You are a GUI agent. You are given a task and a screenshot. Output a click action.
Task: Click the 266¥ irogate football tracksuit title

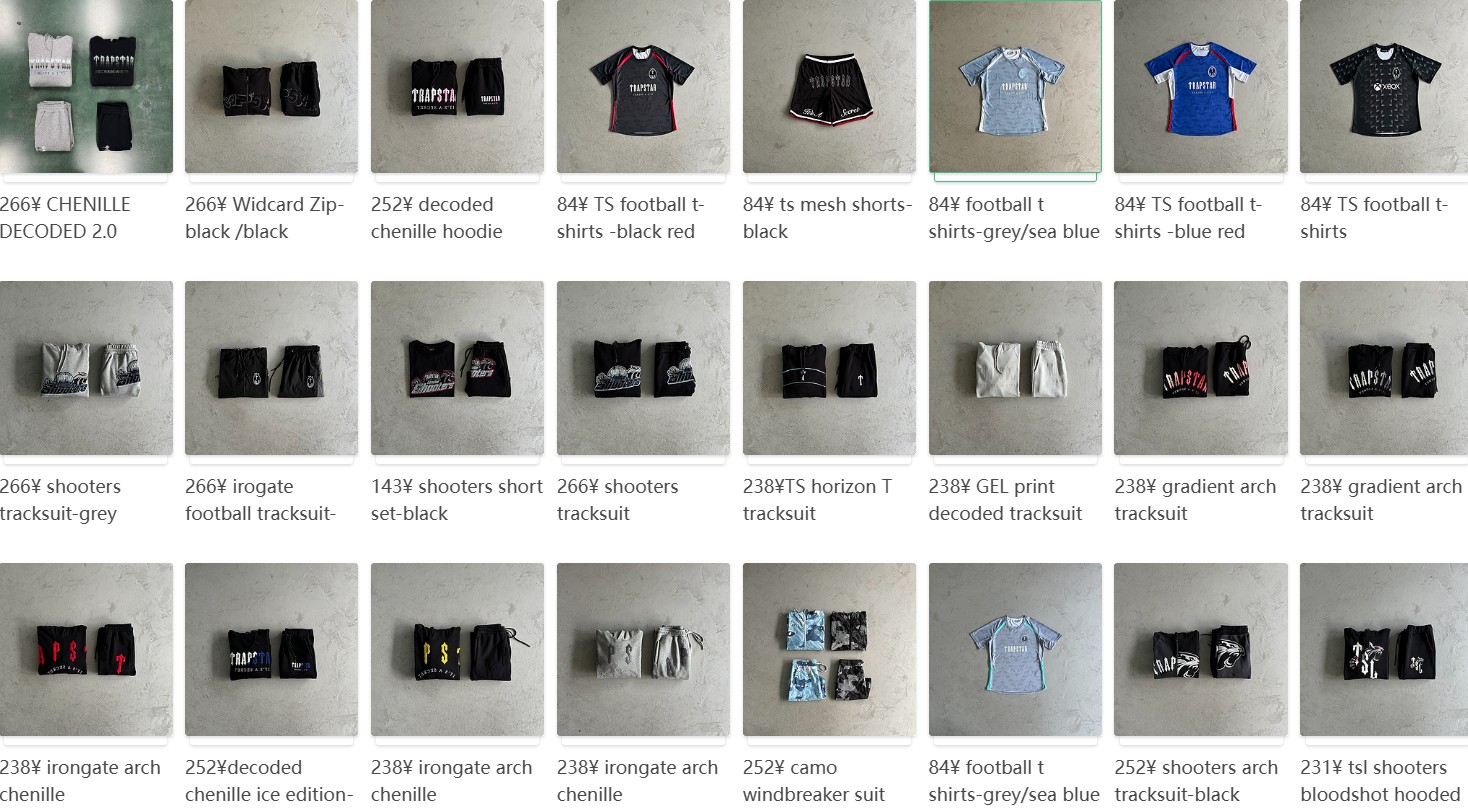[x=260, y=500]
